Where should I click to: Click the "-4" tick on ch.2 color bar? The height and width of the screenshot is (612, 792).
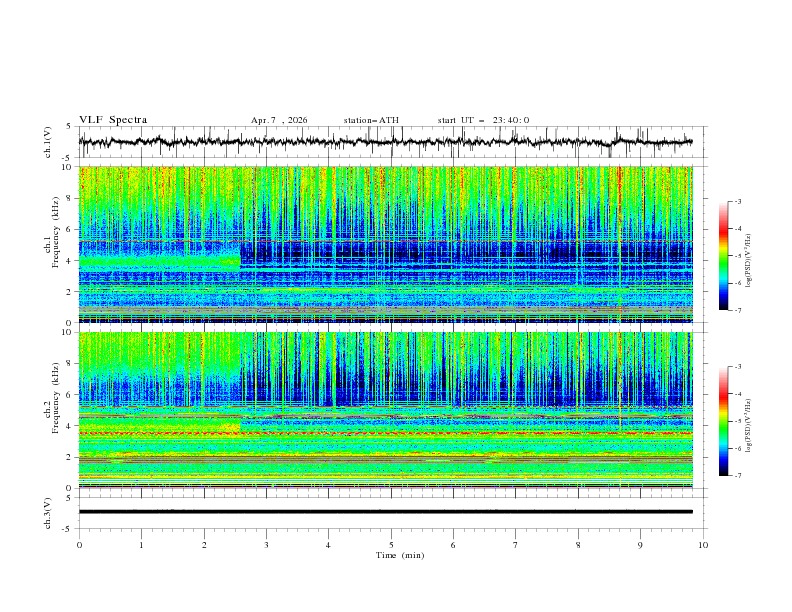tap(737, 394)
